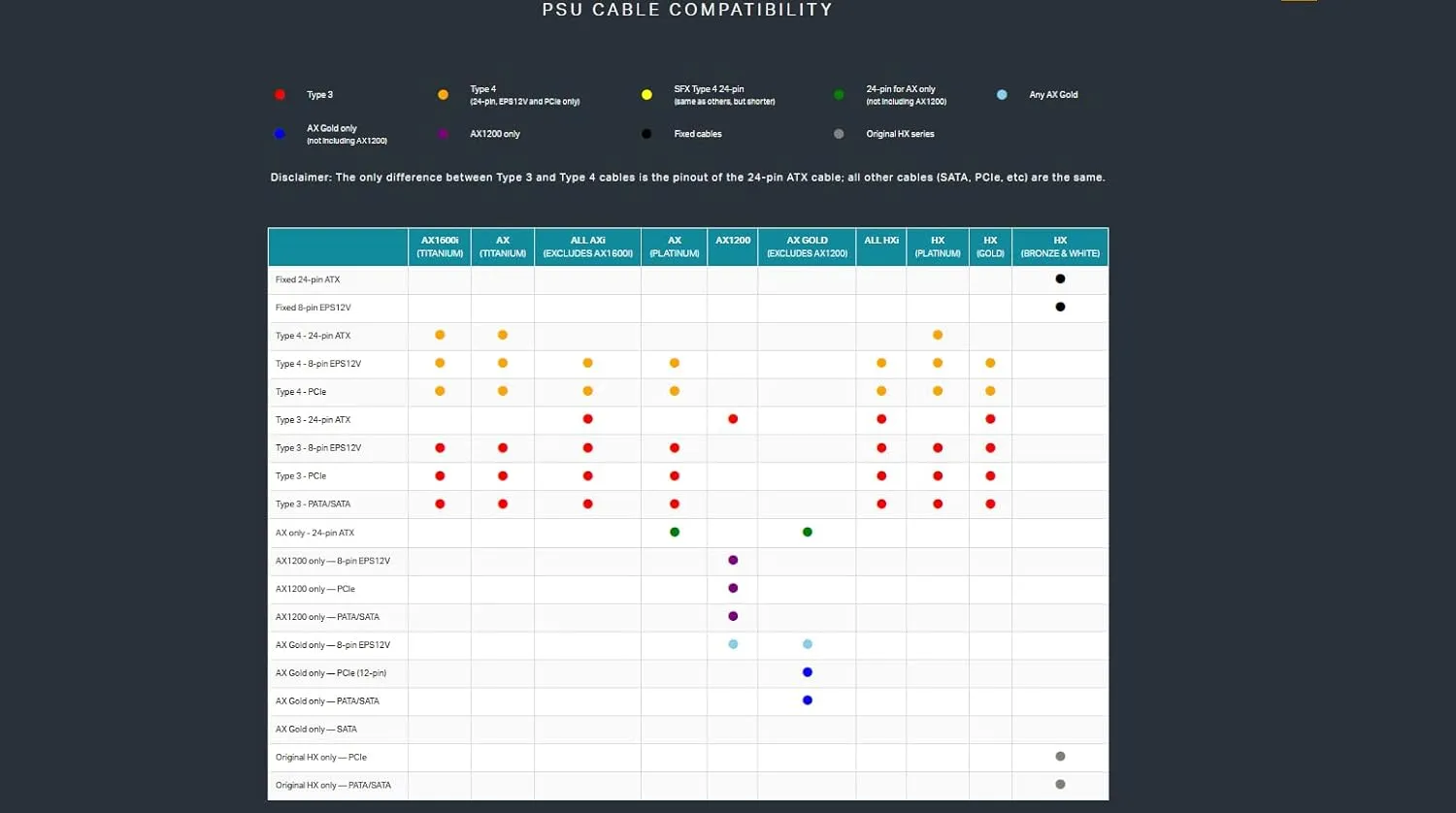Click the green 24-pin for AX only legend dot
1456x813 pixels.
[839, 94]
